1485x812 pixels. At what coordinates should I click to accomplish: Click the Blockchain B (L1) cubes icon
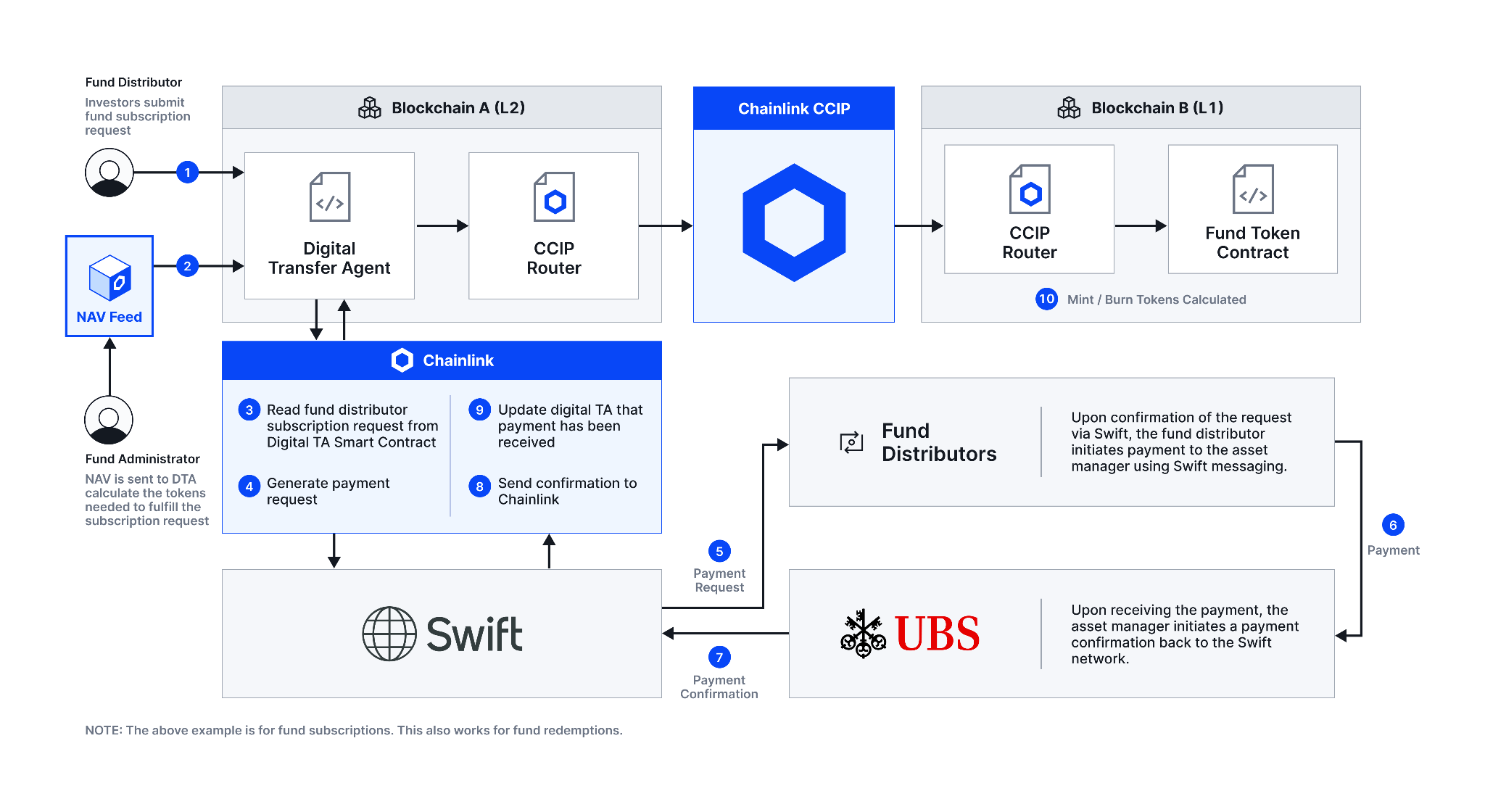tap(1069, 108)
